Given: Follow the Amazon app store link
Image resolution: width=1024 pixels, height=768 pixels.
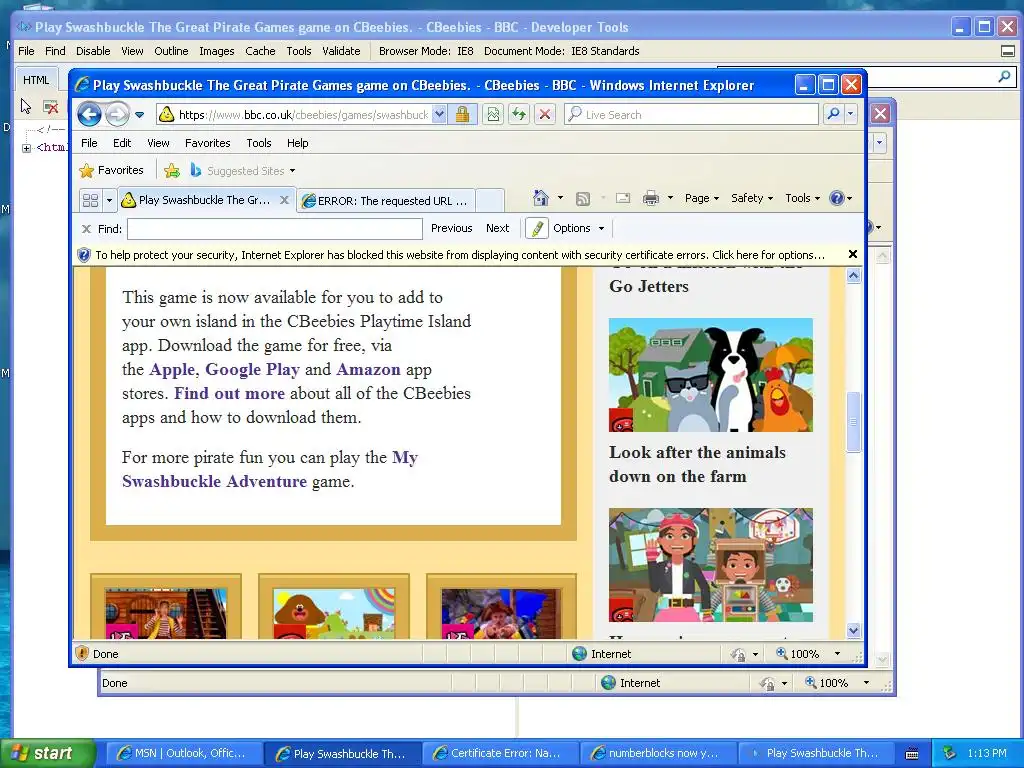Looking at the screenshot, I should pyautogui.click(x=368, y=370).
